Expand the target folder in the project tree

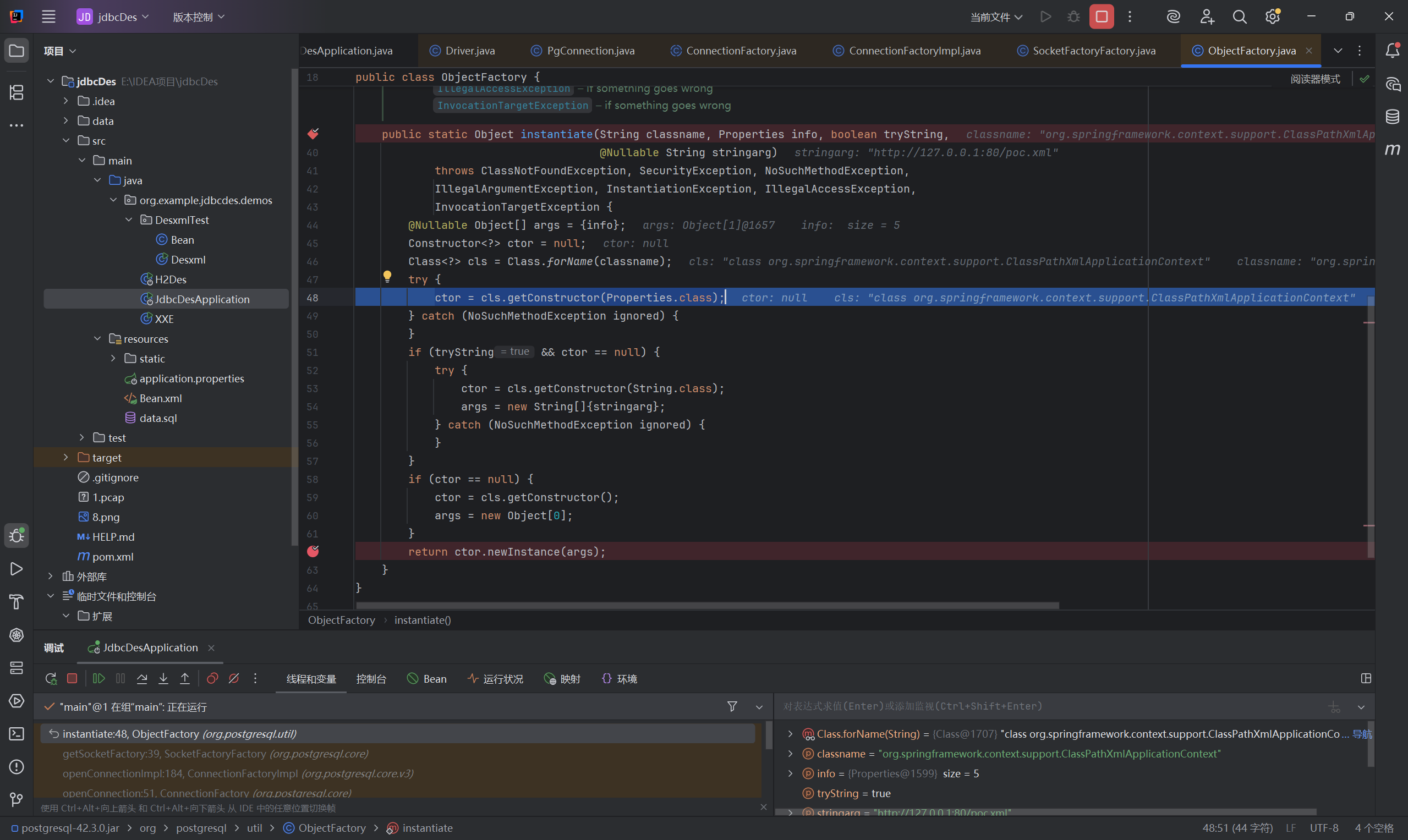(65, 457)
